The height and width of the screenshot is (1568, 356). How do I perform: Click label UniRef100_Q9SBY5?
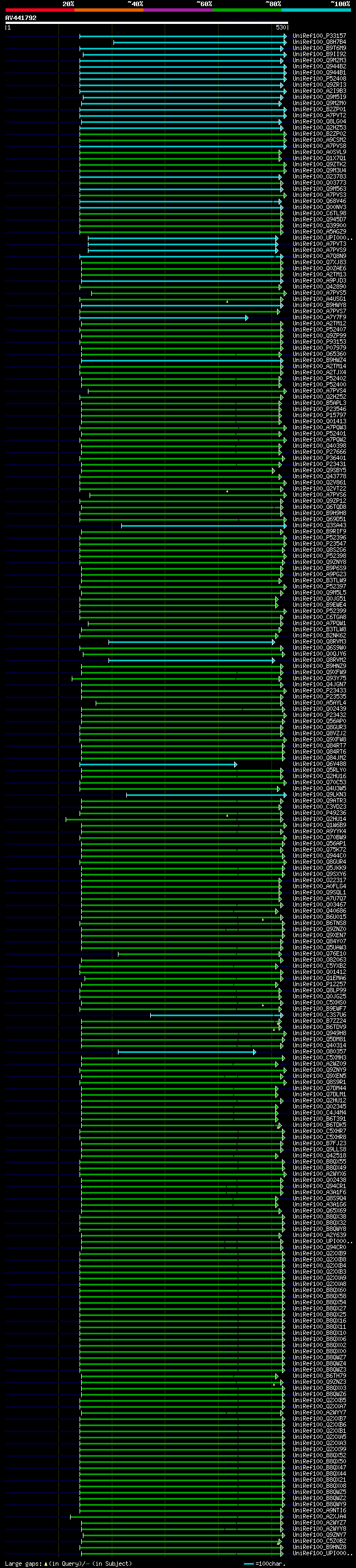pos(319,471)
